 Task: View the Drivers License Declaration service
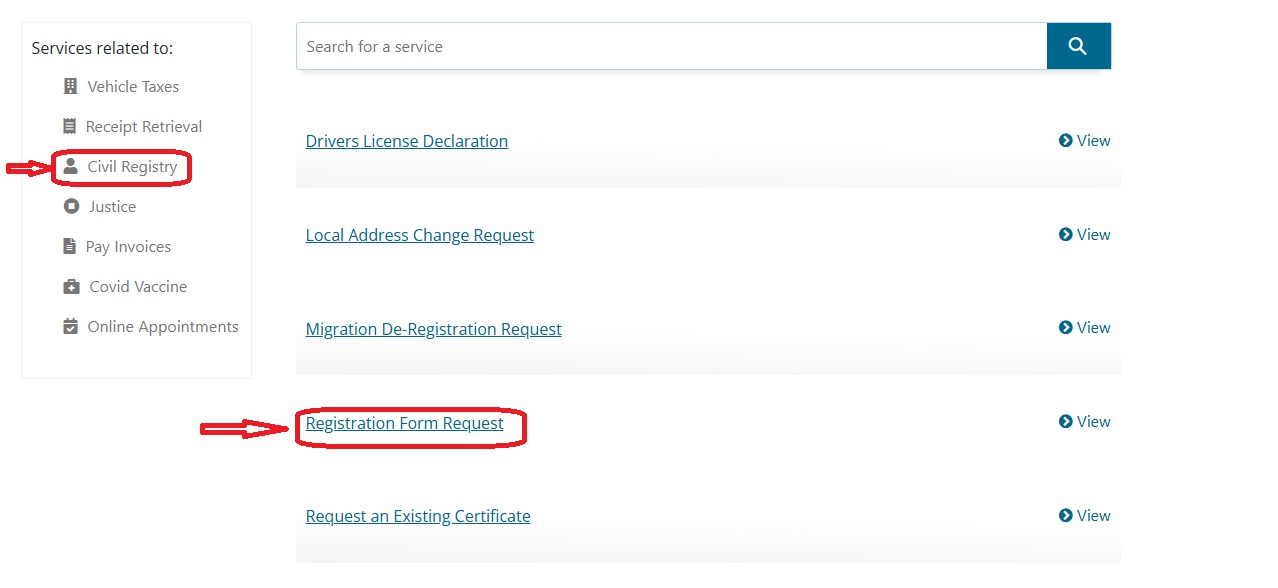(1084, 141)
